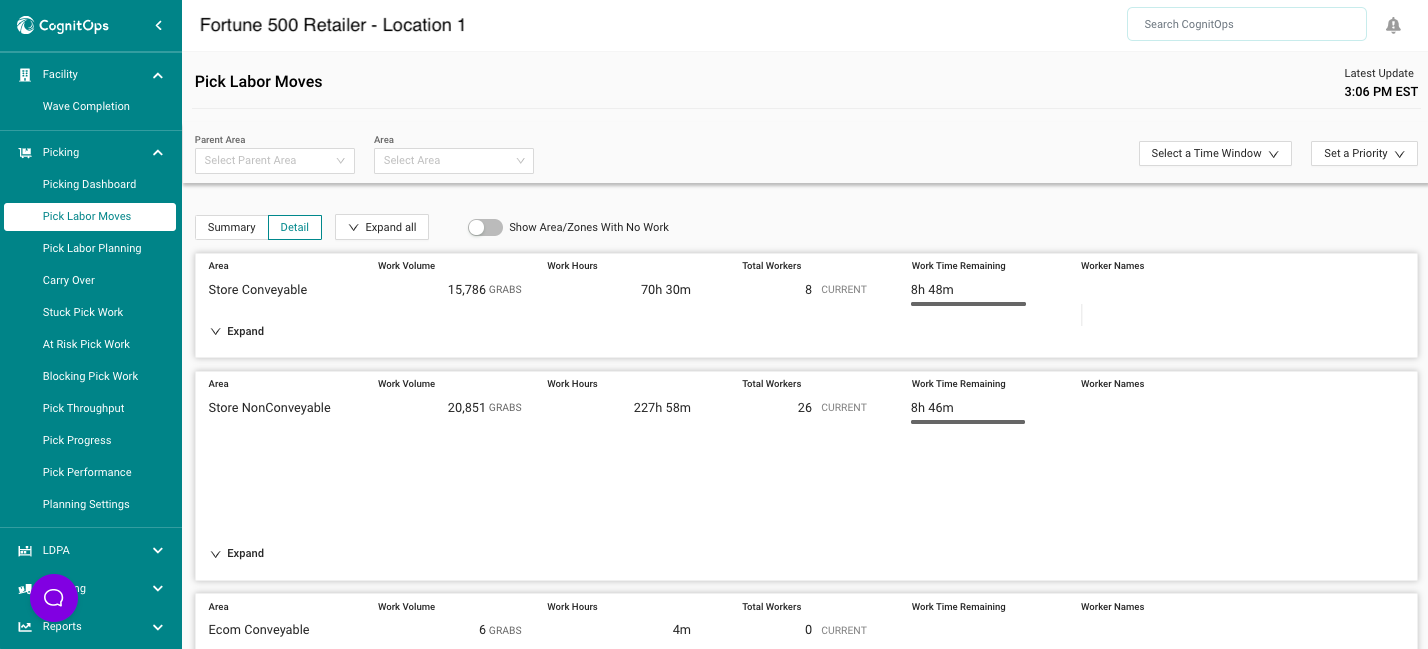
Task: Click Store NonConveyable work time progress bar
Action: pyautogui.click(x=967, y=422)
